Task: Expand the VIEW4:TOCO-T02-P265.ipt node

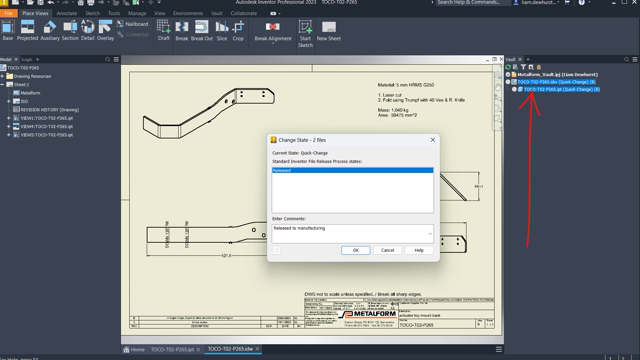Action: point(9,127)
